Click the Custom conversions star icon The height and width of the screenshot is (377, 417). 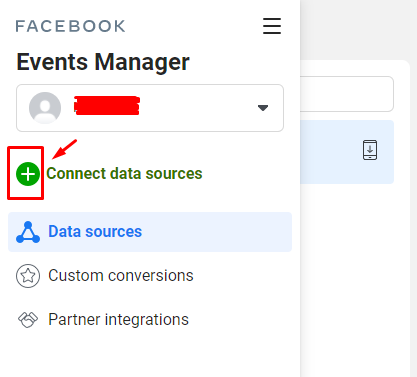(28, 276)
